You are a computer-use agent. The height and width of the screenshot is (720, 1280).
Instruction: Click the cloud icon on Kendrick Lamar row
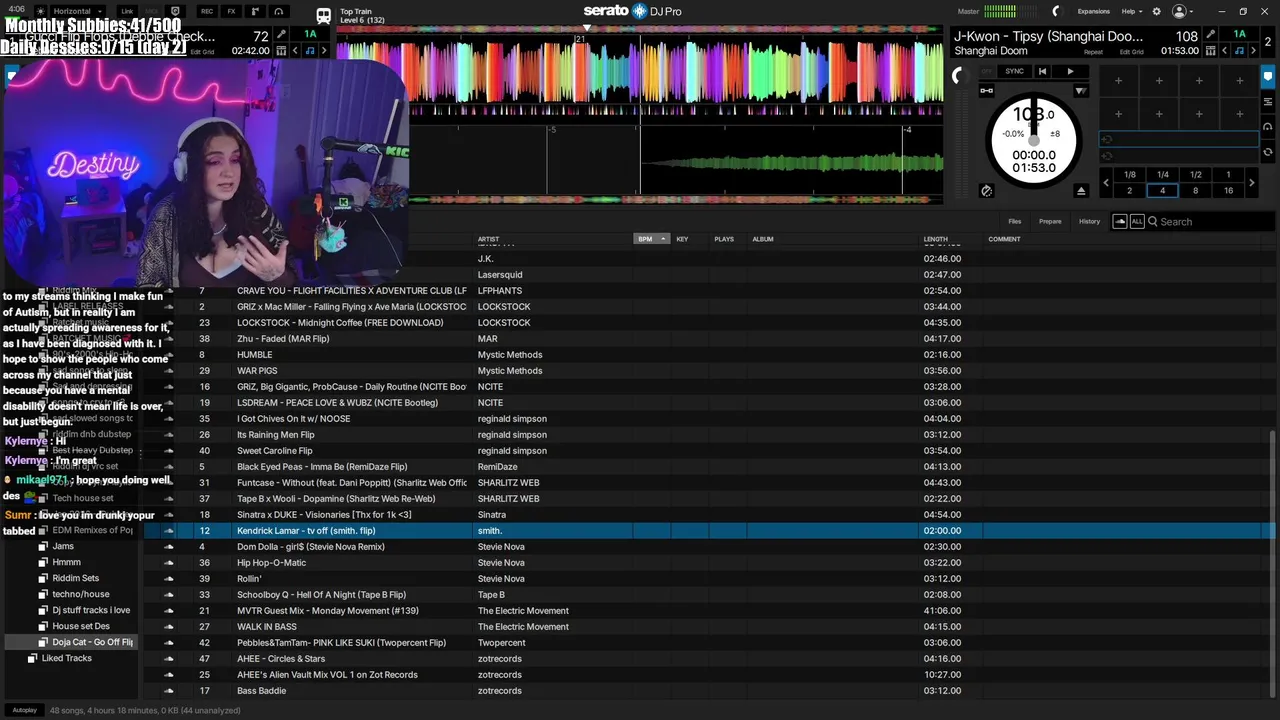[x=168, y=531]
